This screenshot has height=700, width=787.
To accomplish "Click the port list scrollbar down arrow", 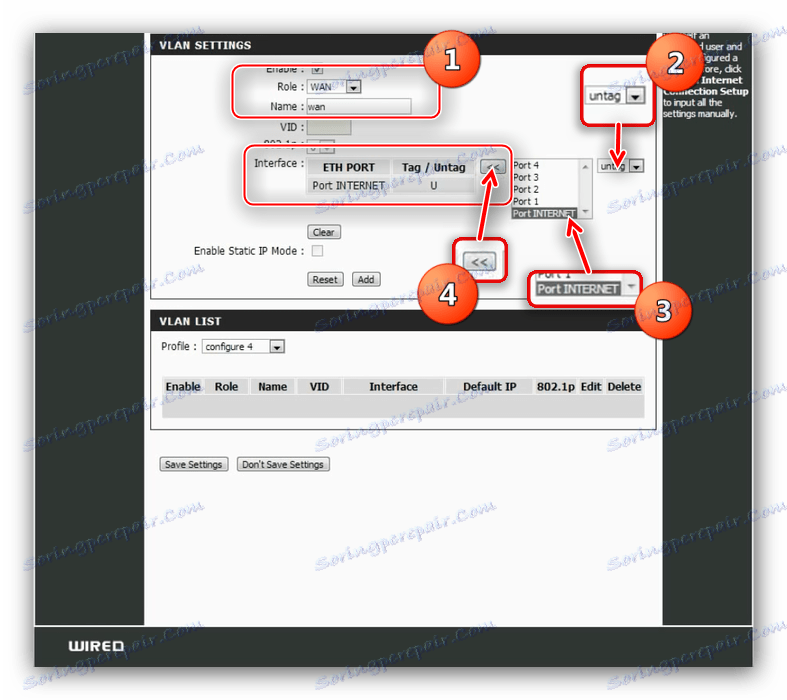I will 585,212.
